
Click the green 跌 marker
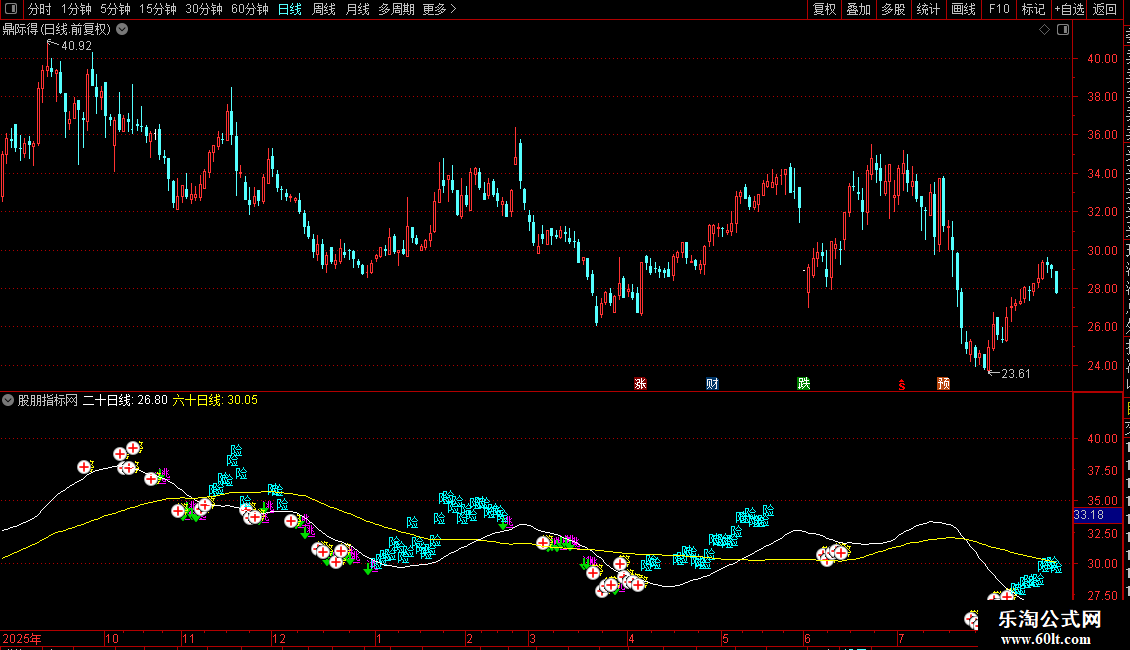coord(804,383)
